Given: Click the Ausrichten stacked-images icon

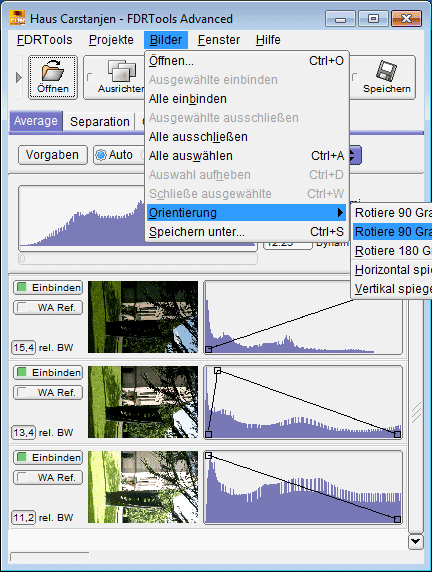Looking at the screenshot, I should (x=122, y=71).
